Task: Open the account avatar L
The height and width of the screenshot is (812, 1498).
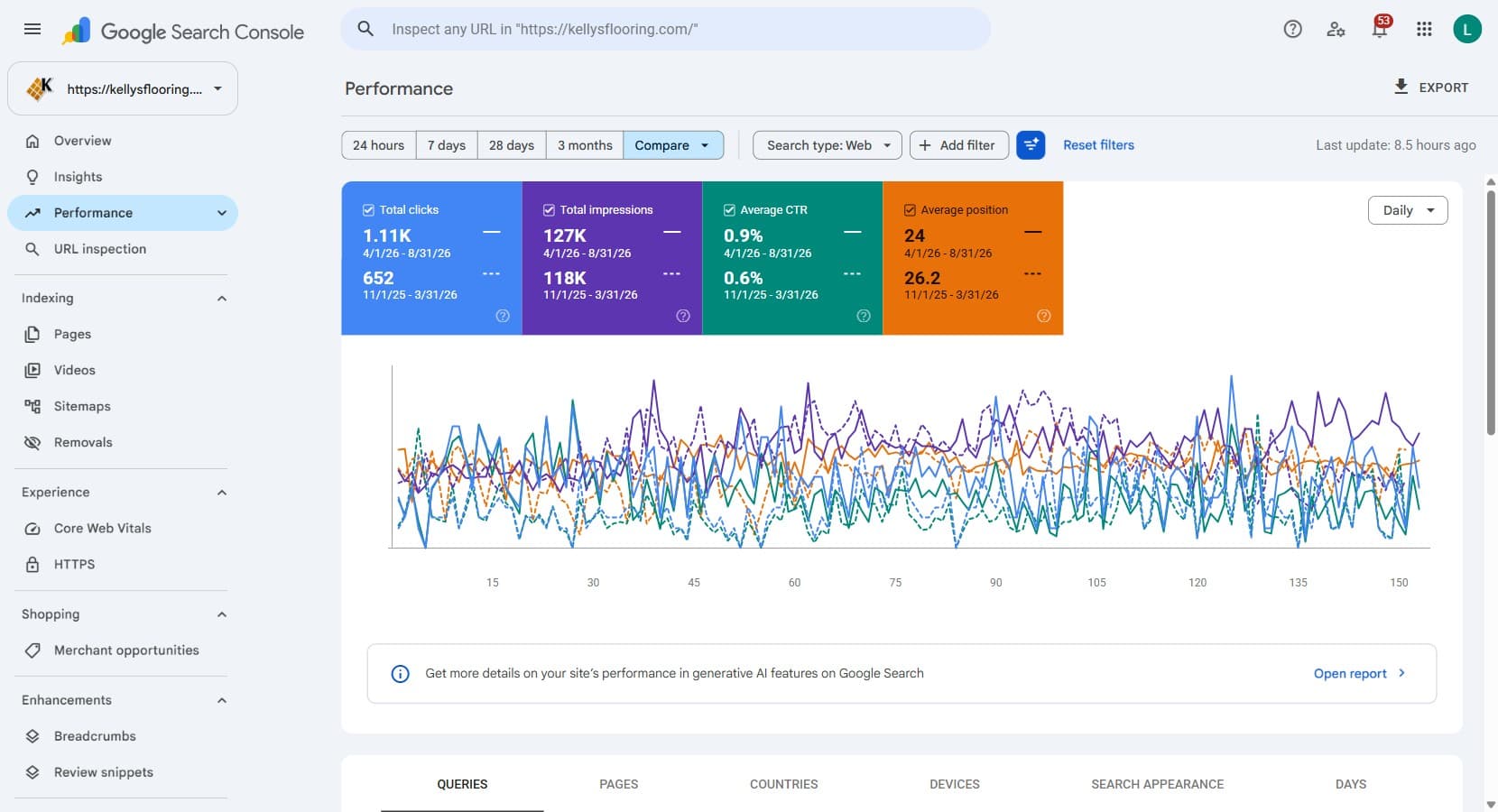Action: (1467, 29)
